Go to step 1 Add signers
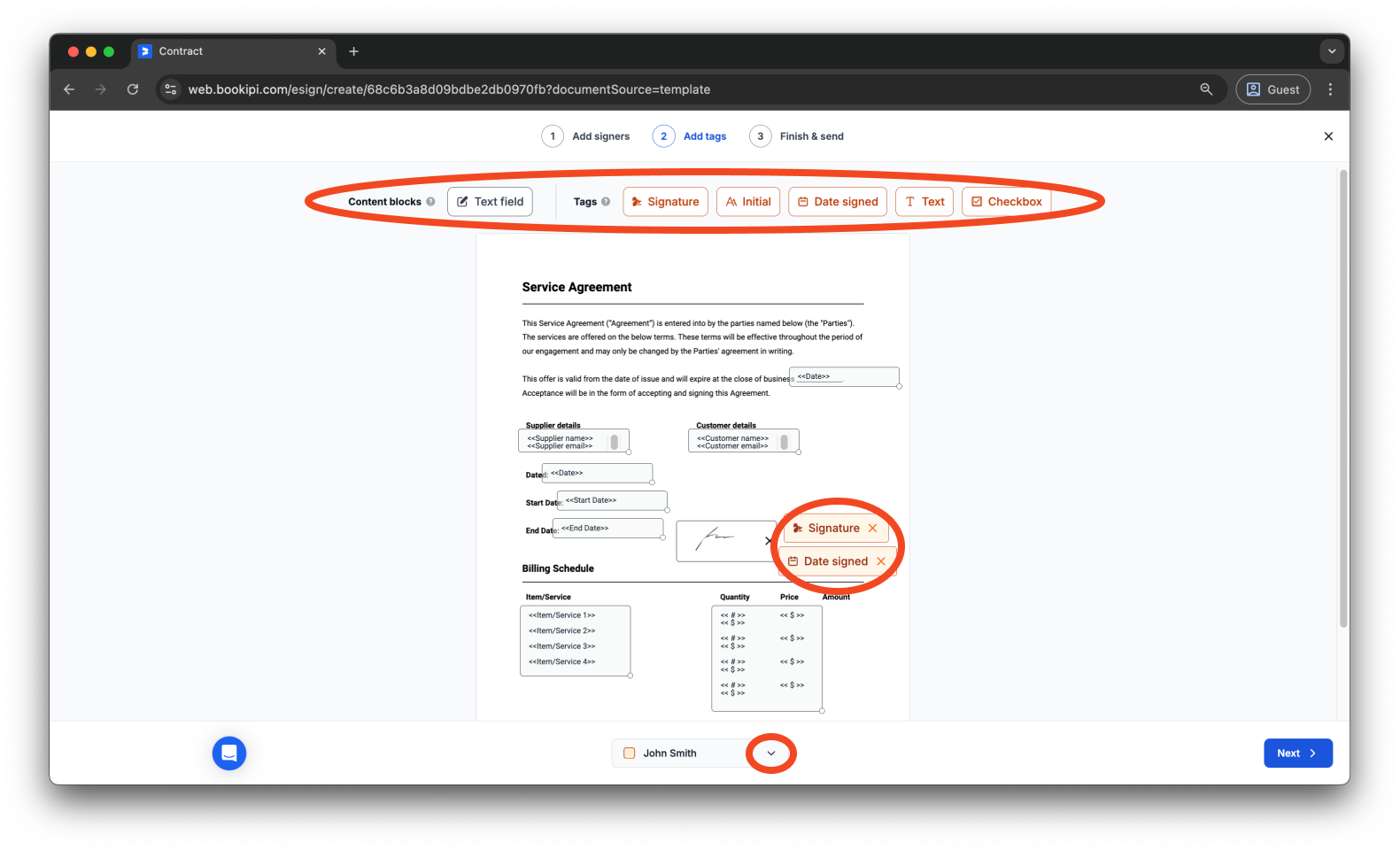The height and width of the screenshot is (850, 1400). (586, 136)
